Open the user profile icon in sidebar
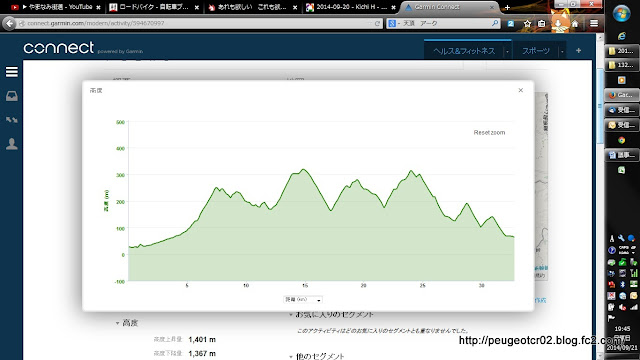The image size is (640, 360). tap(11, 144)
